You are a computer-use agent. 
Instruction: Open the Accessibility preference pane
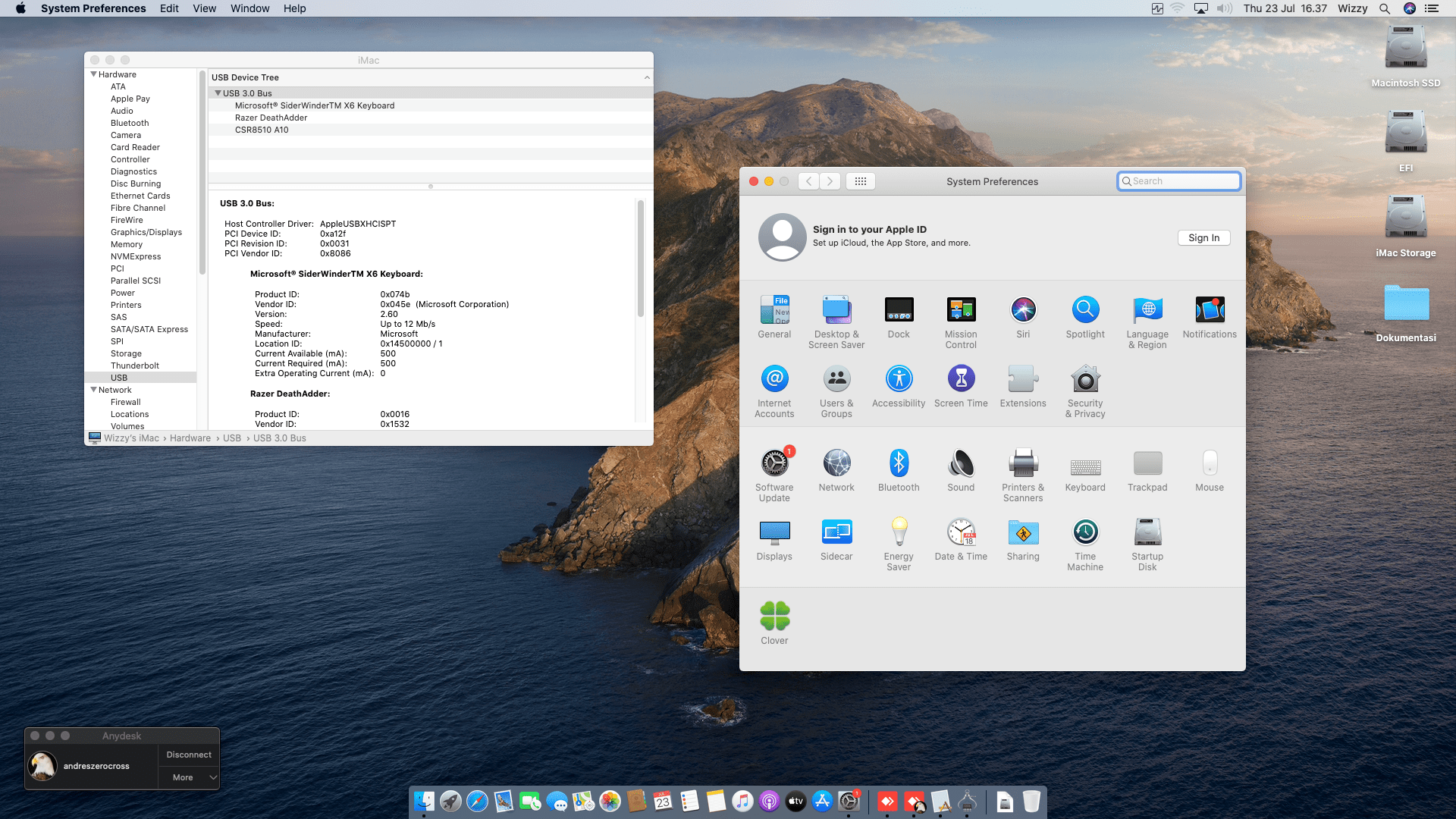click(899, 386)
